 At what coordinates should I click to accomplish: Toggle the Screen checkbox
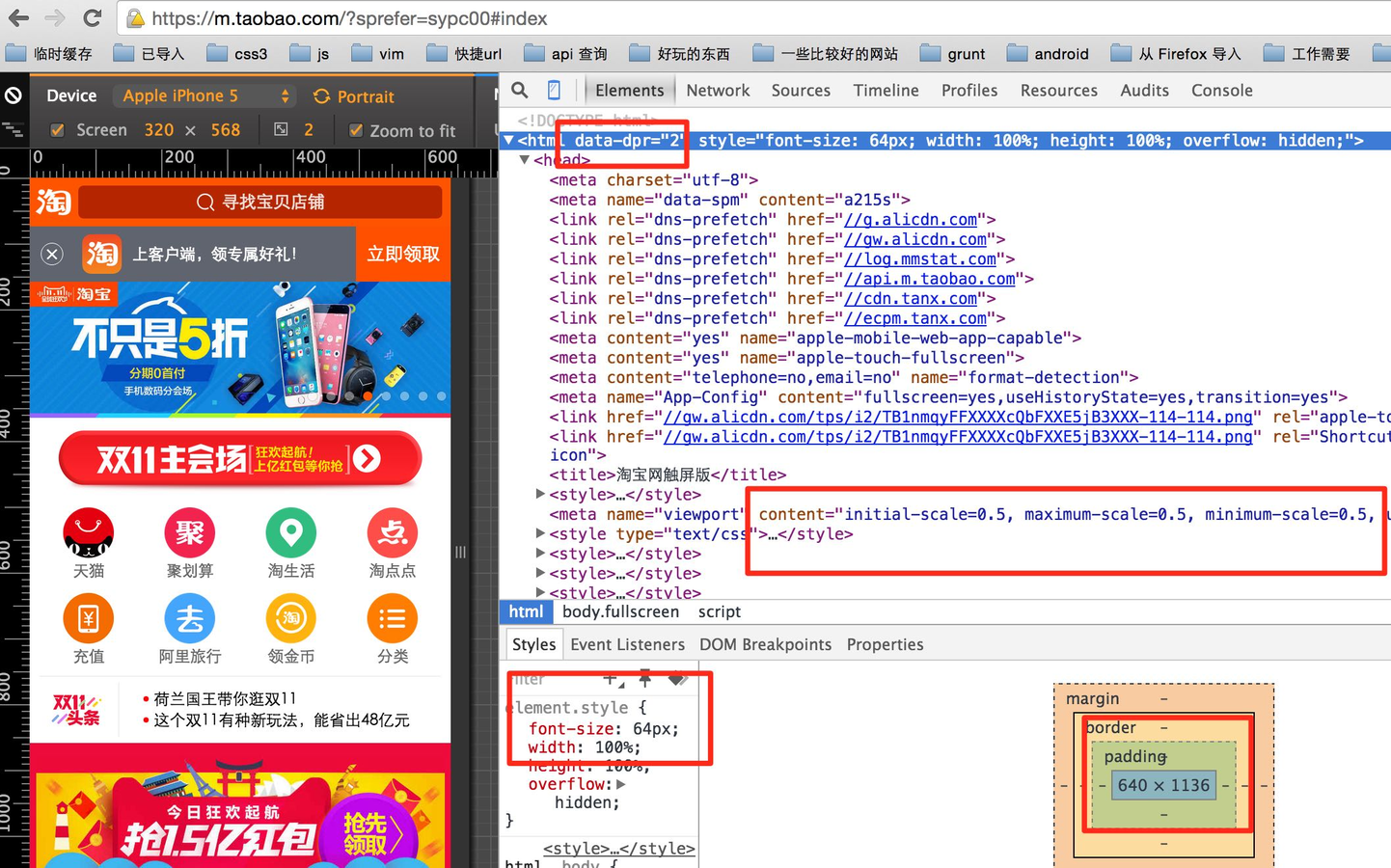(58, 129)
